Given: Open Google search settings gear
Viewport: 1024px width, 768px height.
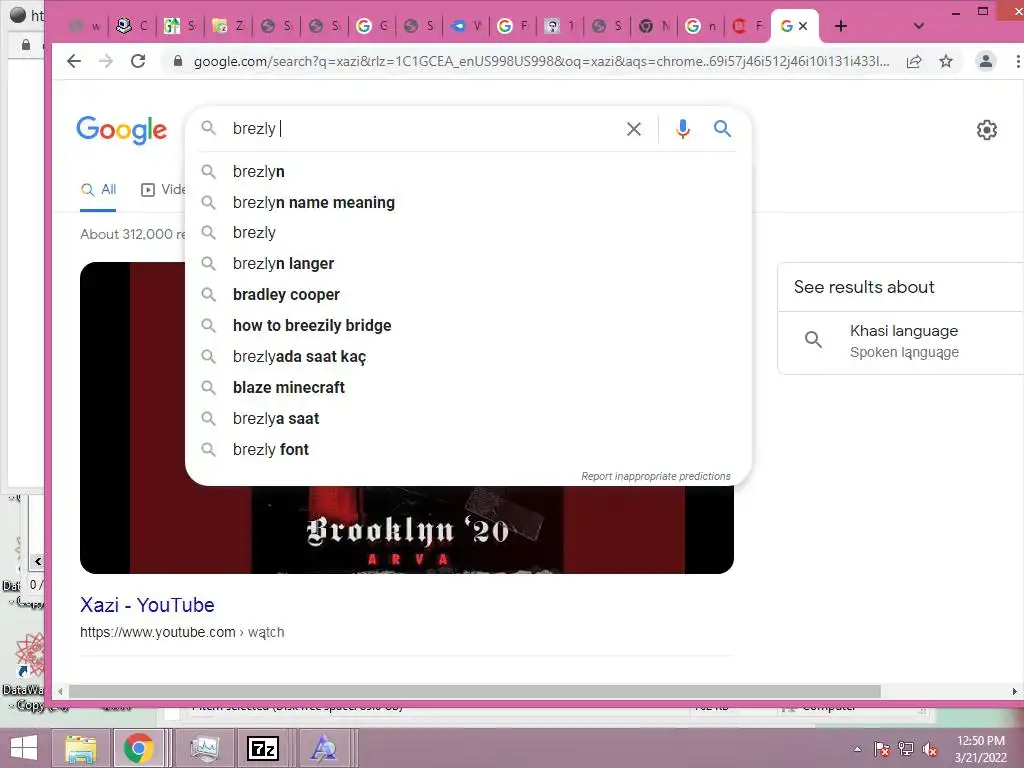Looking at the screenshot, I should (987, 130).
